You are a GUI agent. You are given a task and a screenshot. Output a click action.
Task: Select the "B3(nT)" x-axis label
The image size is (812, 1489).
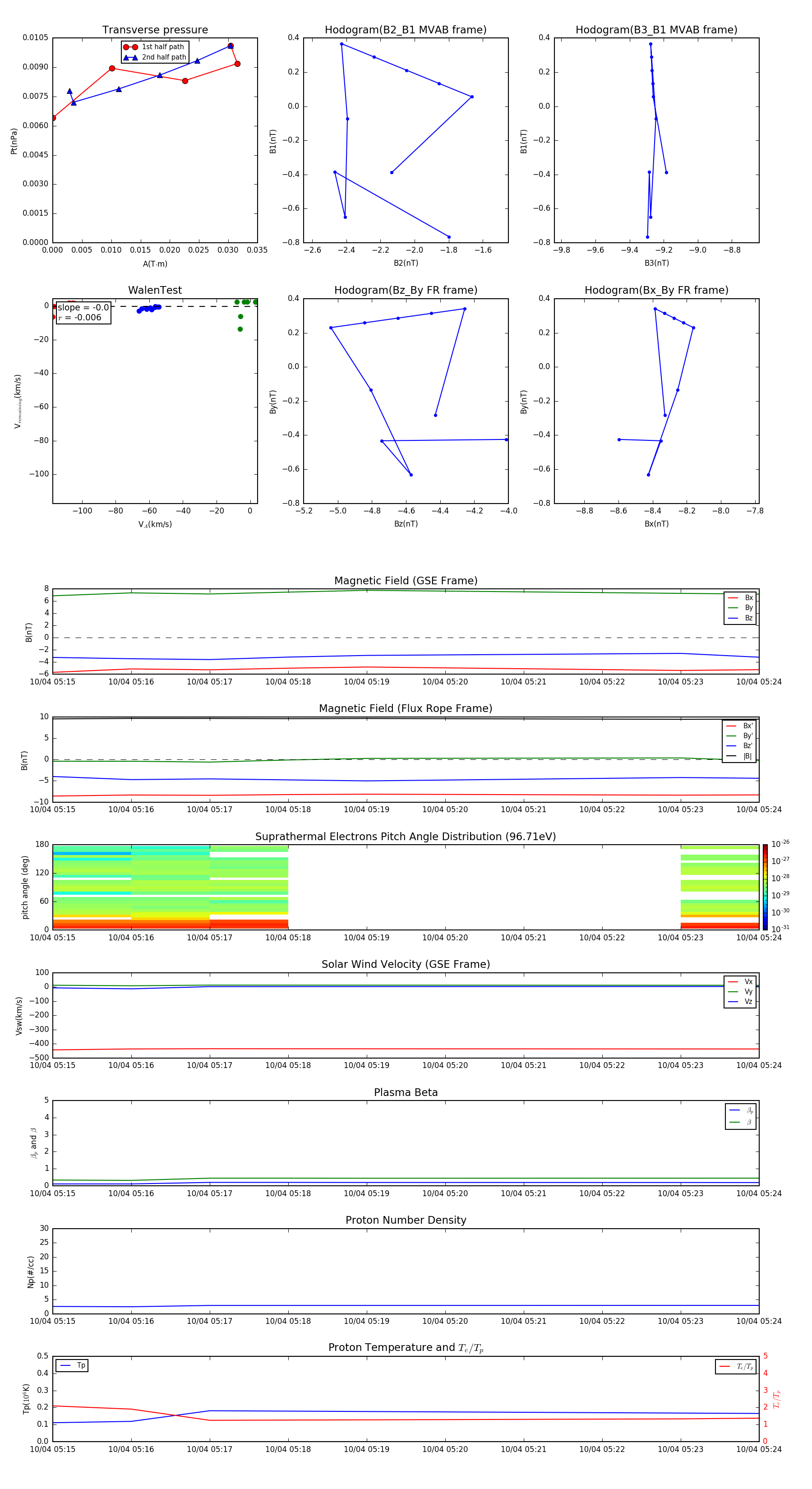click(656, 263)
